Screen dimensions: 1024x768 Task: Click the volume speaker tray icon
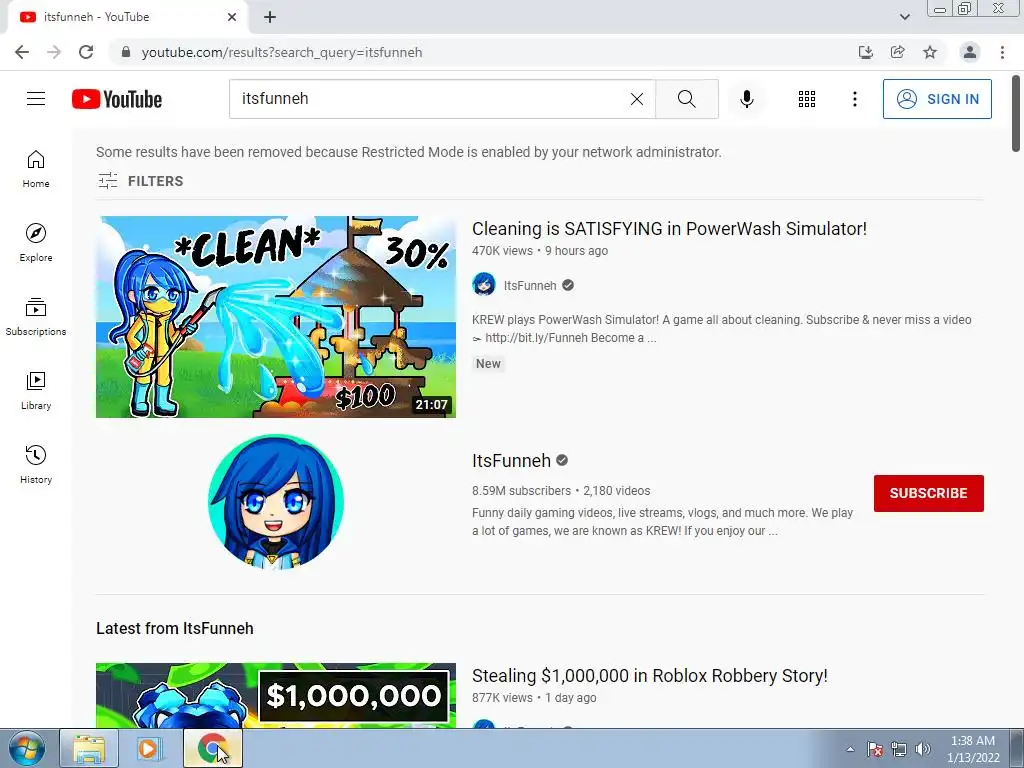[922, 749]
